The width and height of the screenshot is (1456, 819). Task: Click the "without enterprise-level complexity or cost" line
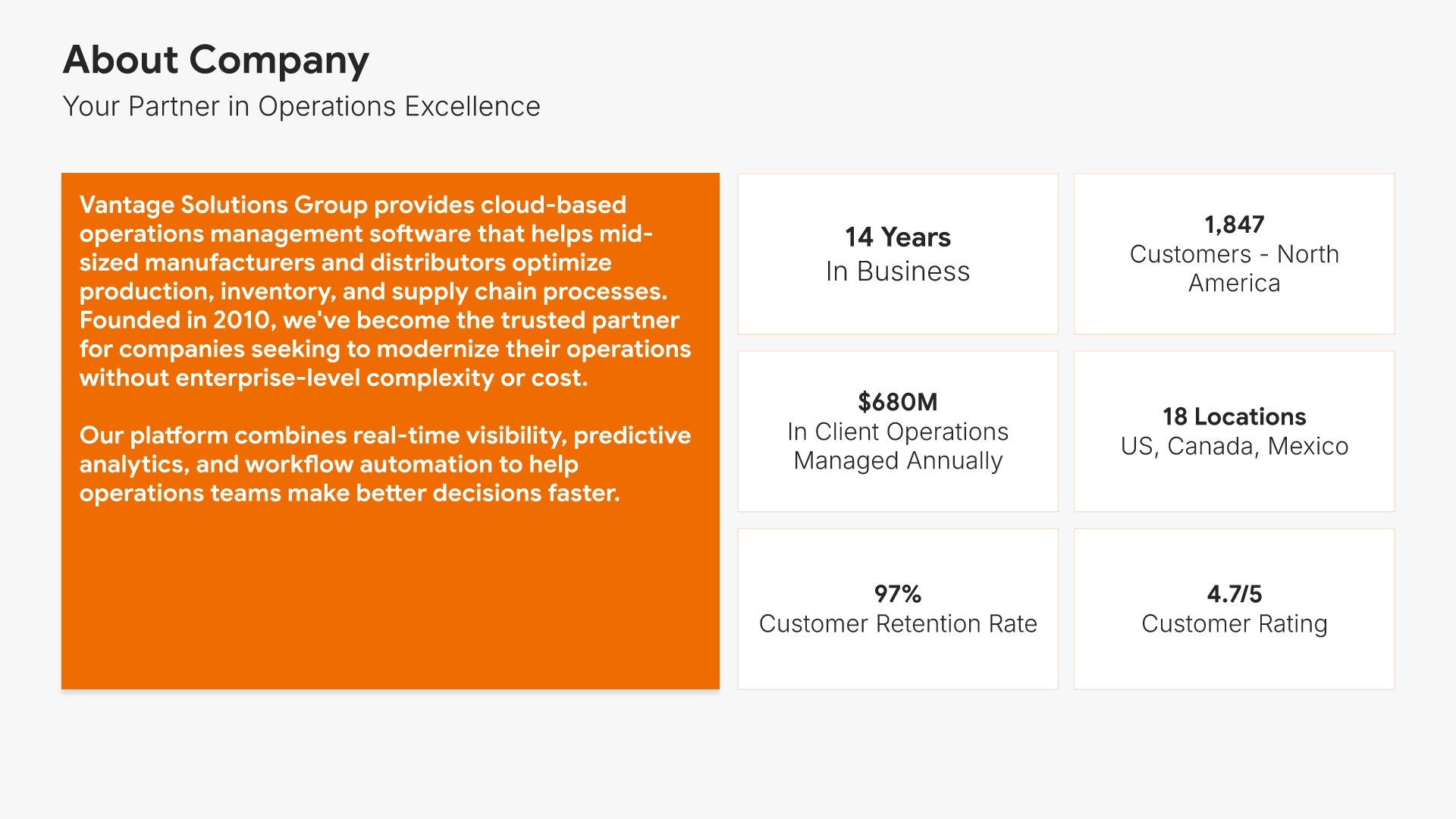(x=334, y=378)
